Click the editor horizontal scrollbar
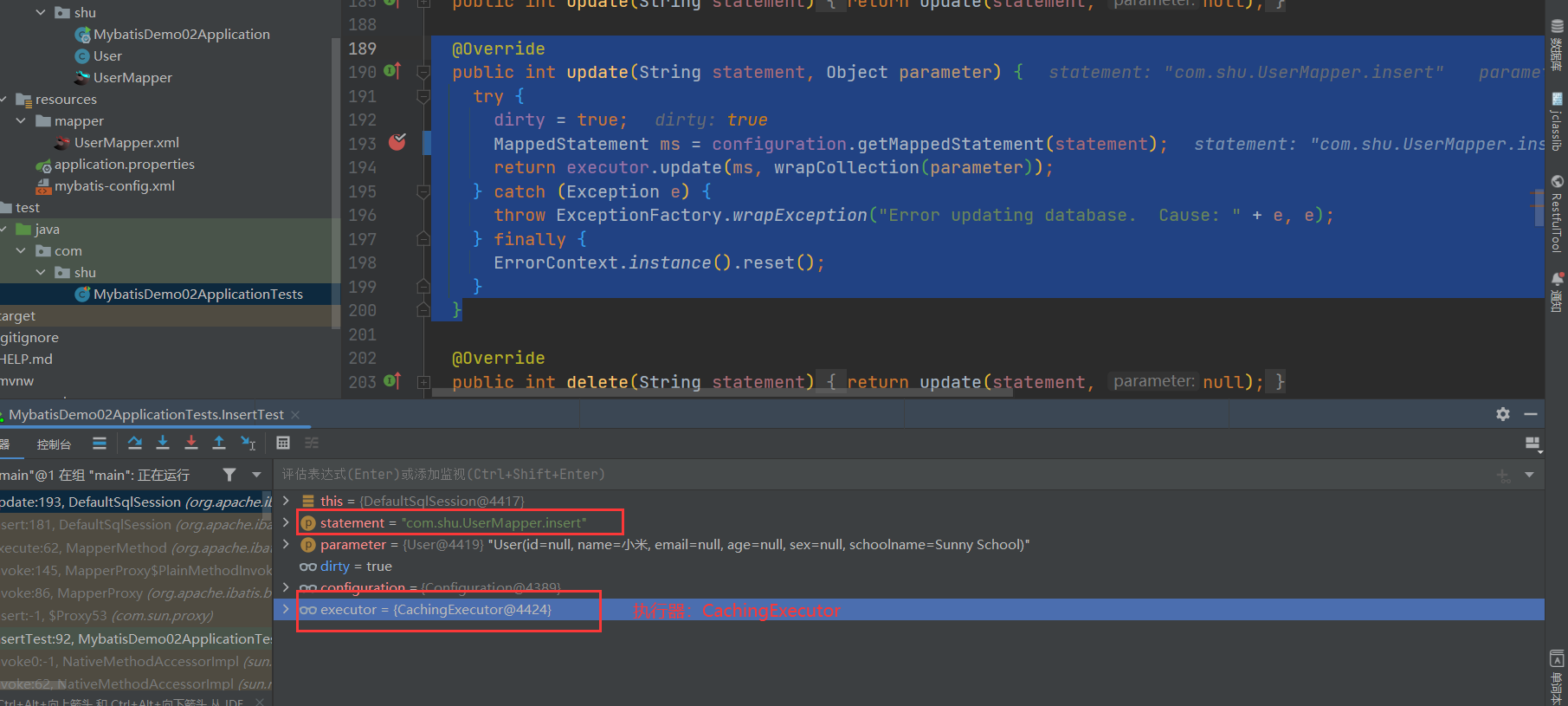This screenshot has width=1568, height=706. 721,392
